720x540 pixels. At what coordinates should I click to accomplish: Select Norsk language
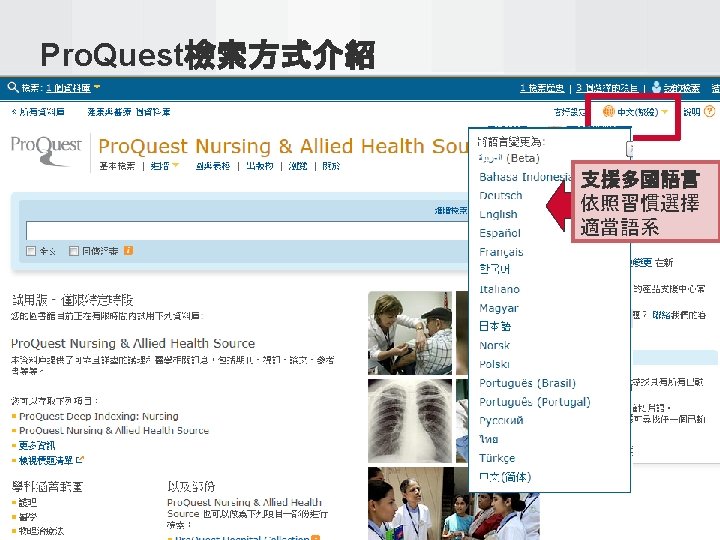click(494, 345)
